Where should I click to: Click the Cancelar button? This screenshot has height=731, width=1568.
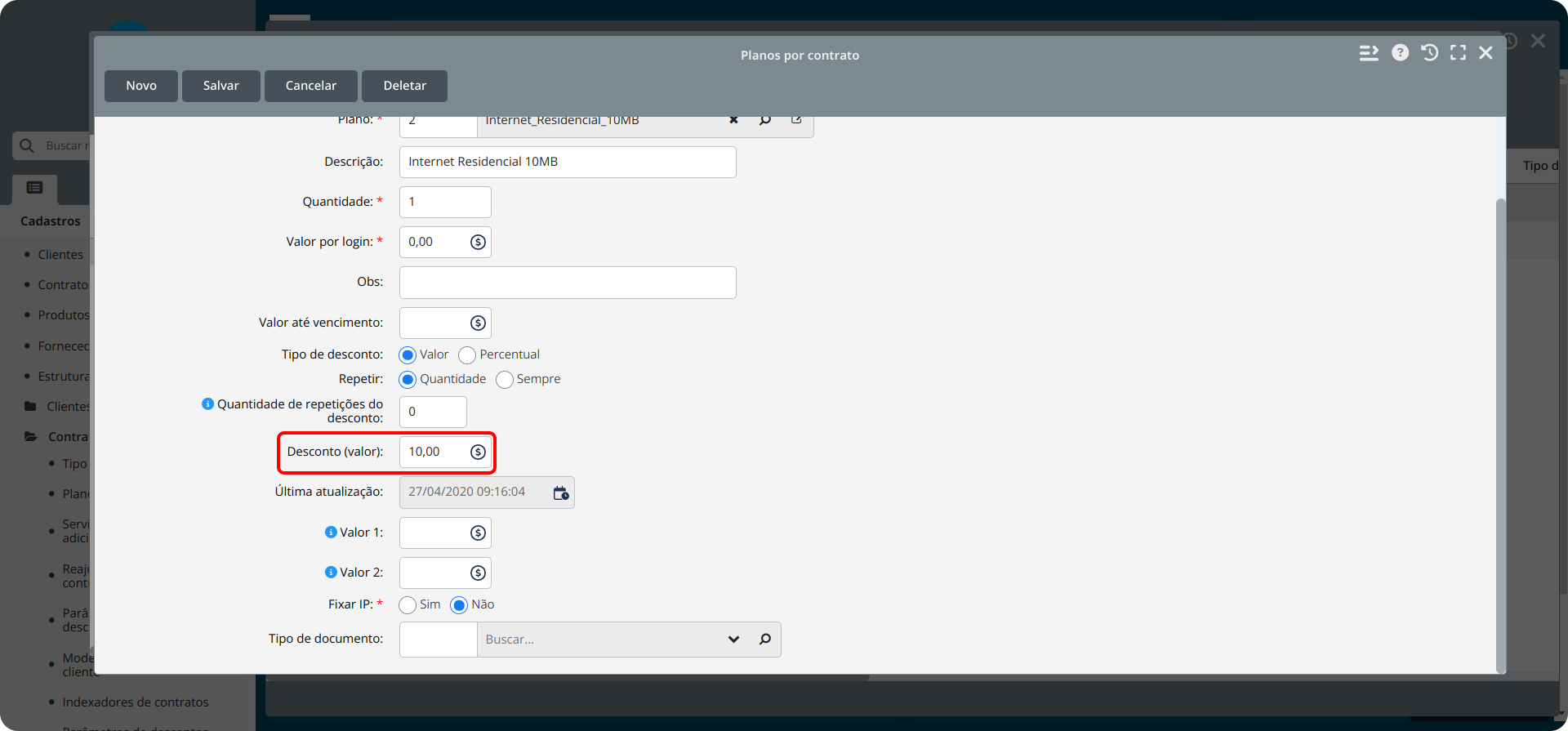pos(311,86)
